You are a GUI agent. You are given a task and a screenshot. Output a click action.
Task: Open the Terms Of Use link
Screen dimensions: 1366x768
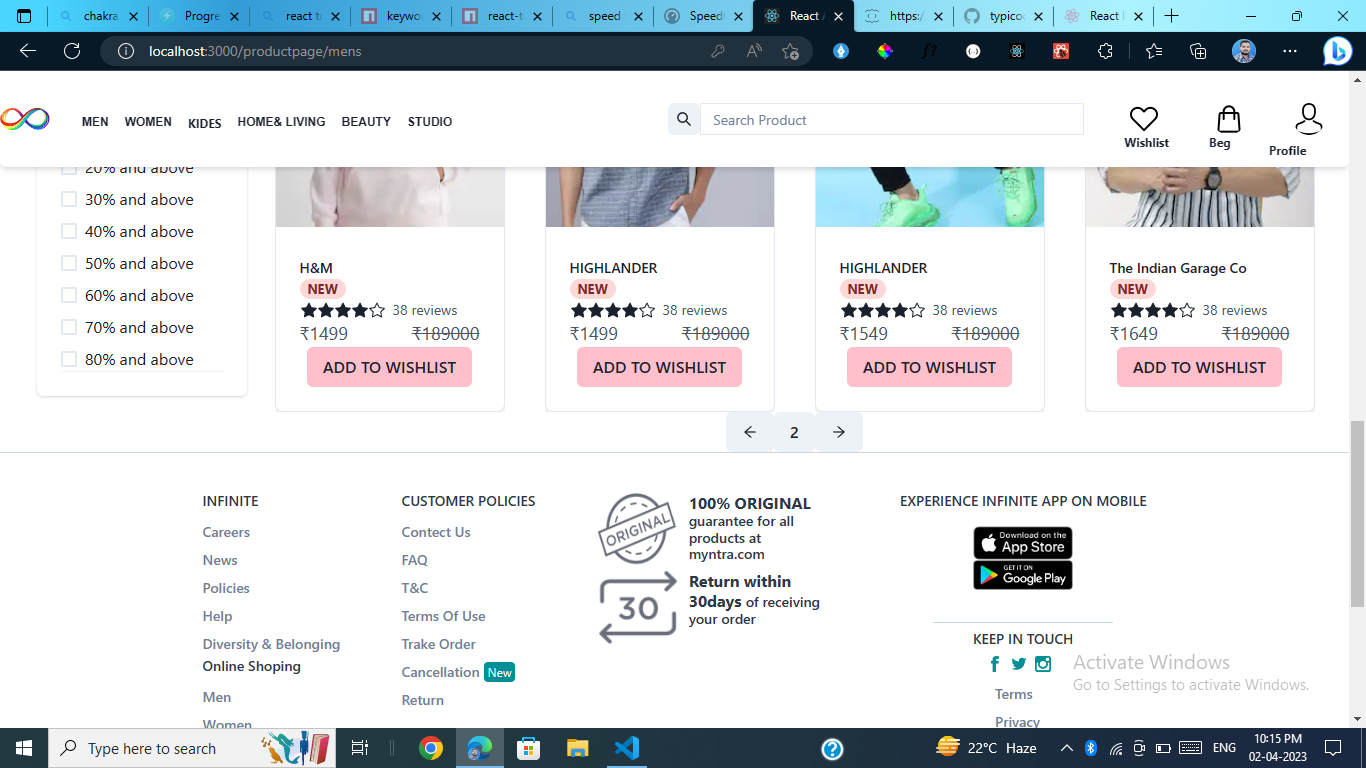pos(443,616)
